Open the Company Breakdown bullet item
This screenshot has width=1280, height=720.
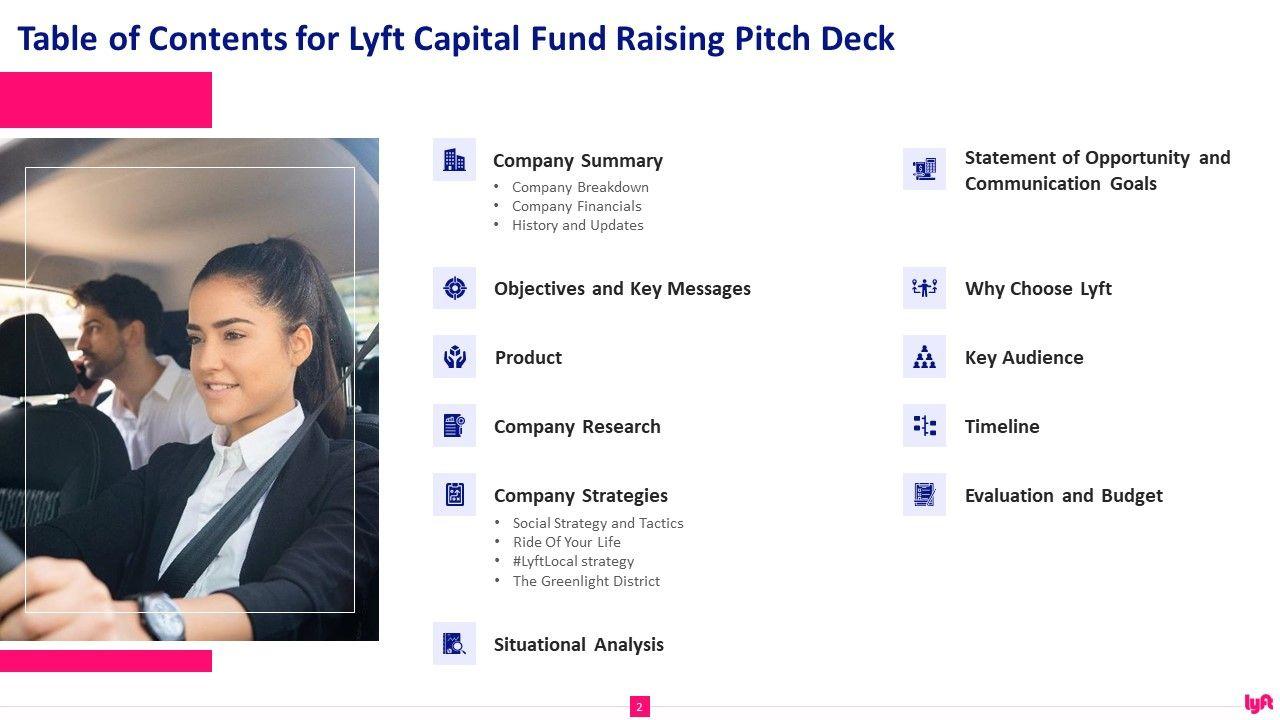click(x=580, y=187)
